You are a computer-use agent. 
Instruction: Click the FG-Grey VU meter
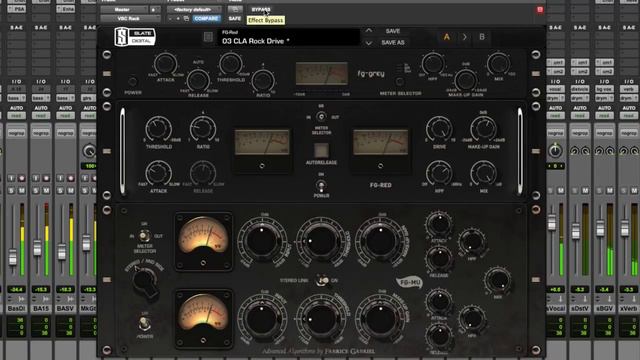322,74
